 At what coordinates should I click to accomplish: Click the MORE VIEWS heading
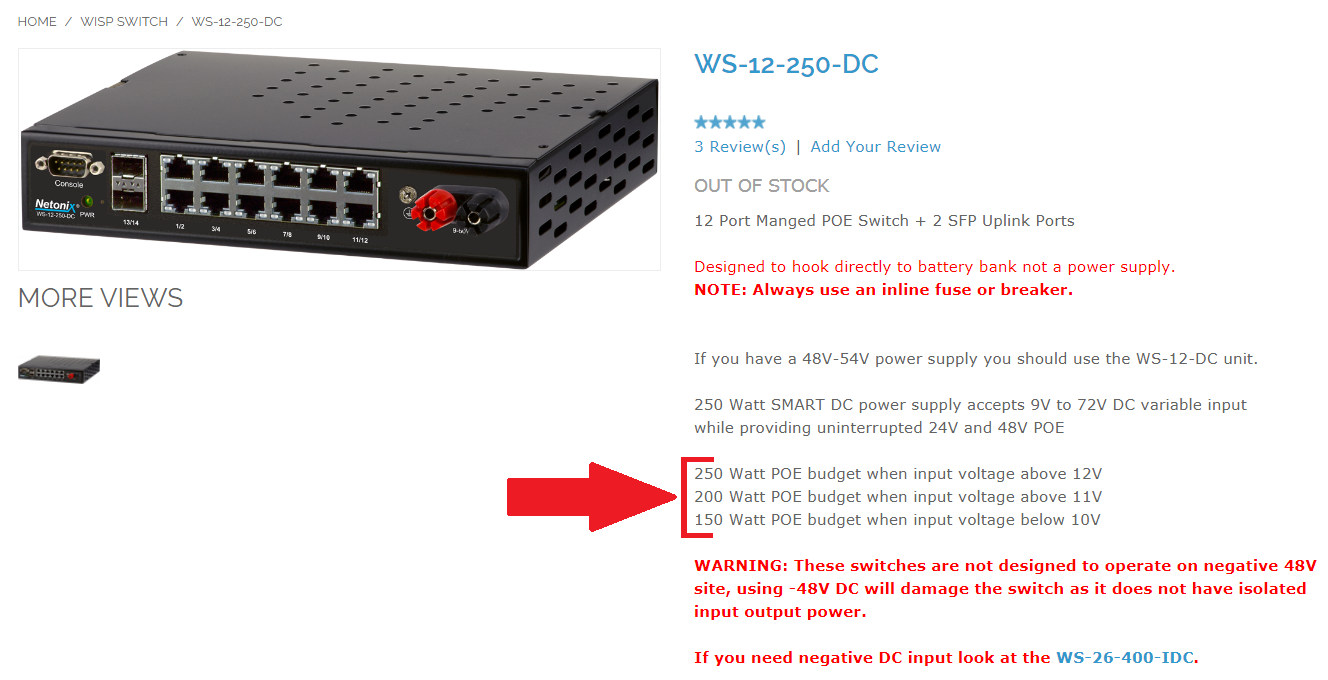(x=100, y=298)
